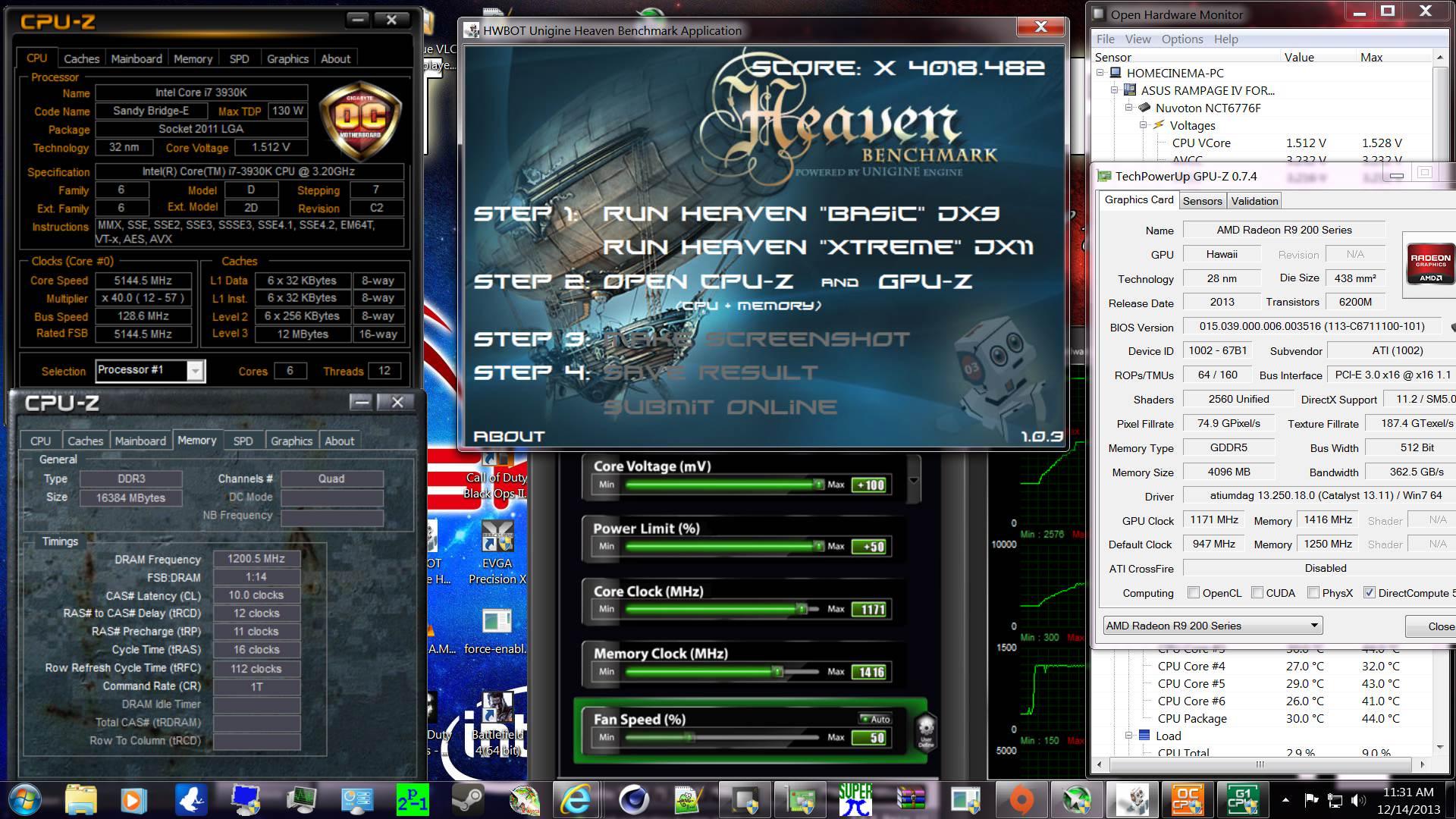Screen dimensions: 1456x819
Task: Collapse the HOMECINEMA-PC tree node
Action: (x=1100, y=73)
